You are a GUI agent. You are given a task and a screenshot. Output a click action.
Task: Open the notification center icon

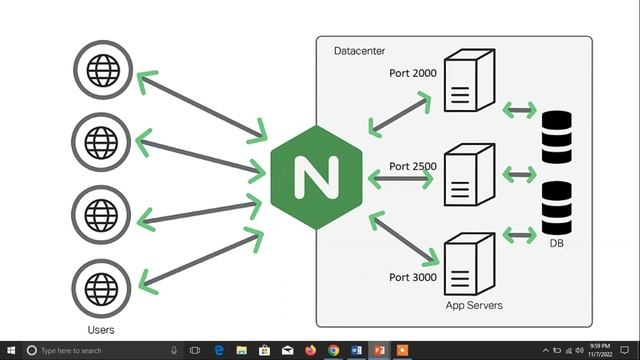[624, 350]
